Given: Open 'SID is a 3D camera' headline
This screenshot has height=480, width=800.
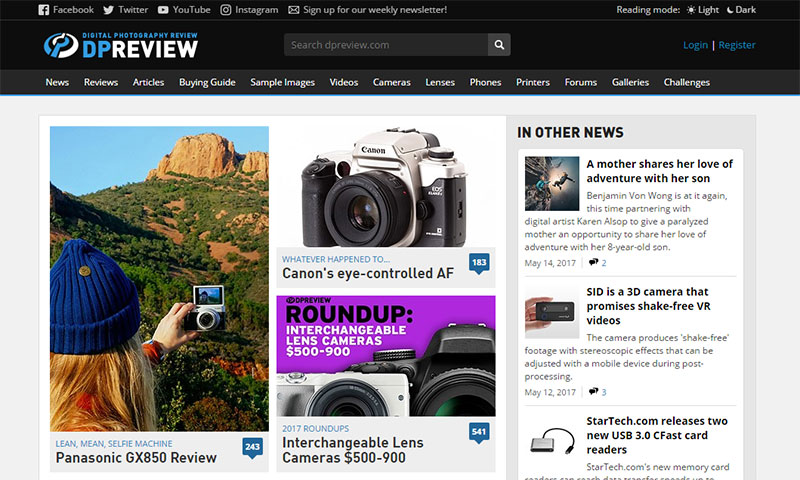Looking at the screenshot, I should 648,306.
